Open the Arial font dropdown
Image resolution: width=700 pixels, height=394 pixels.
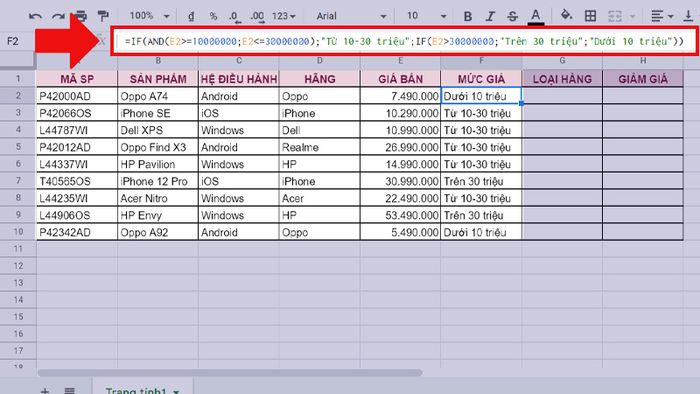click(x=351, y=16)
